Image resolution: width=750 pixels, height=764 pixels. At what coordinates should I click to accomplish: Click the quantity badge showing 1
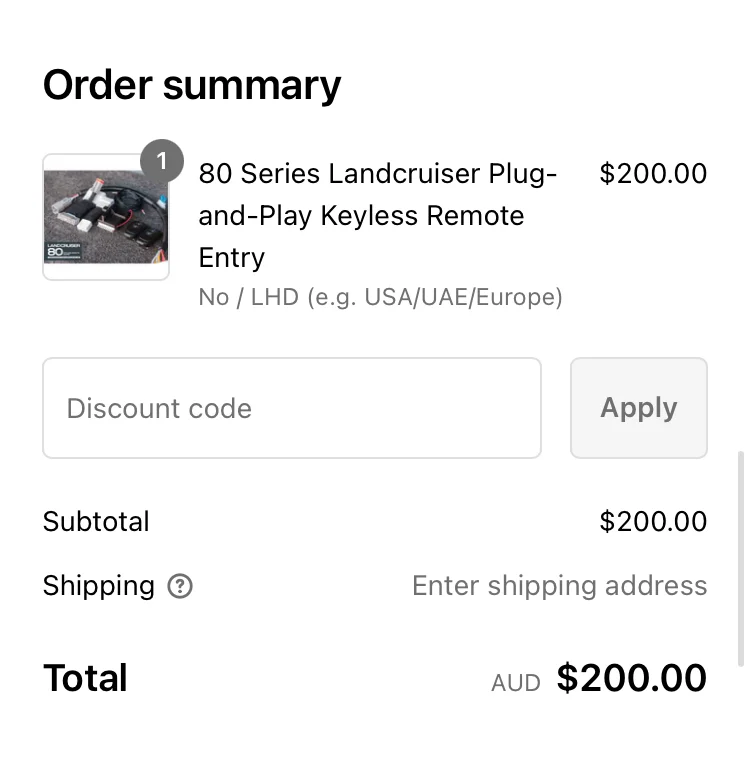tap(161, 161)
